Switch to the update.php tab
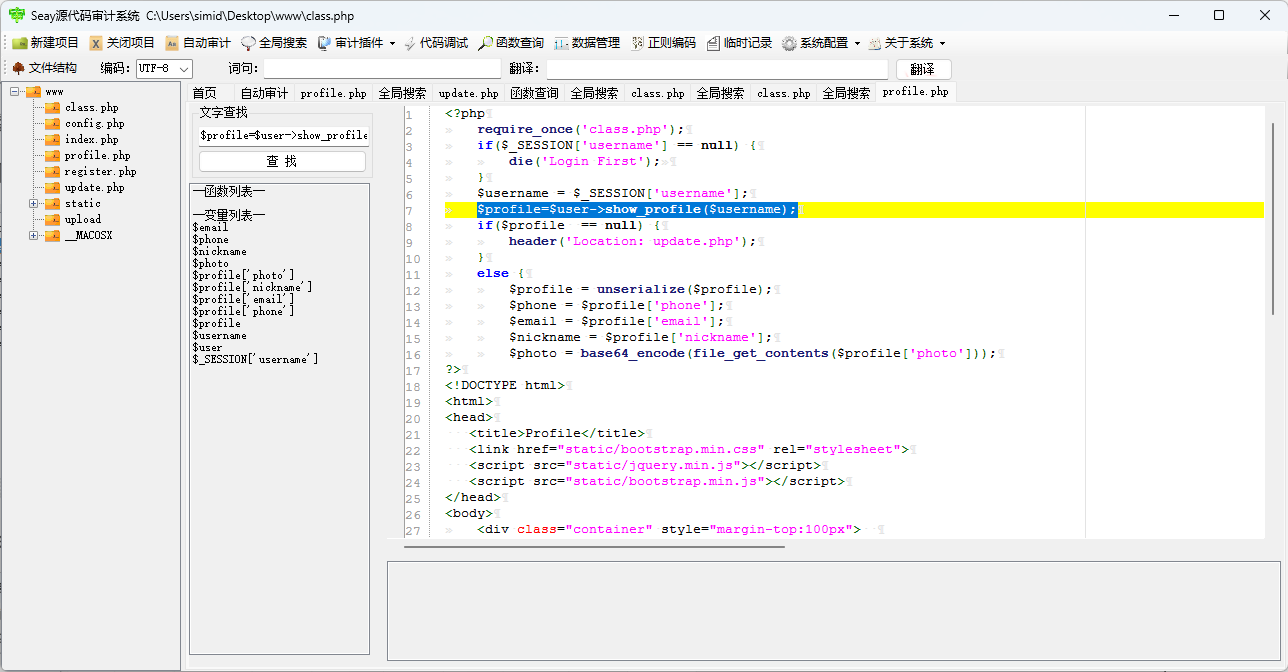The image size is (1288, 672). [468, 93]
